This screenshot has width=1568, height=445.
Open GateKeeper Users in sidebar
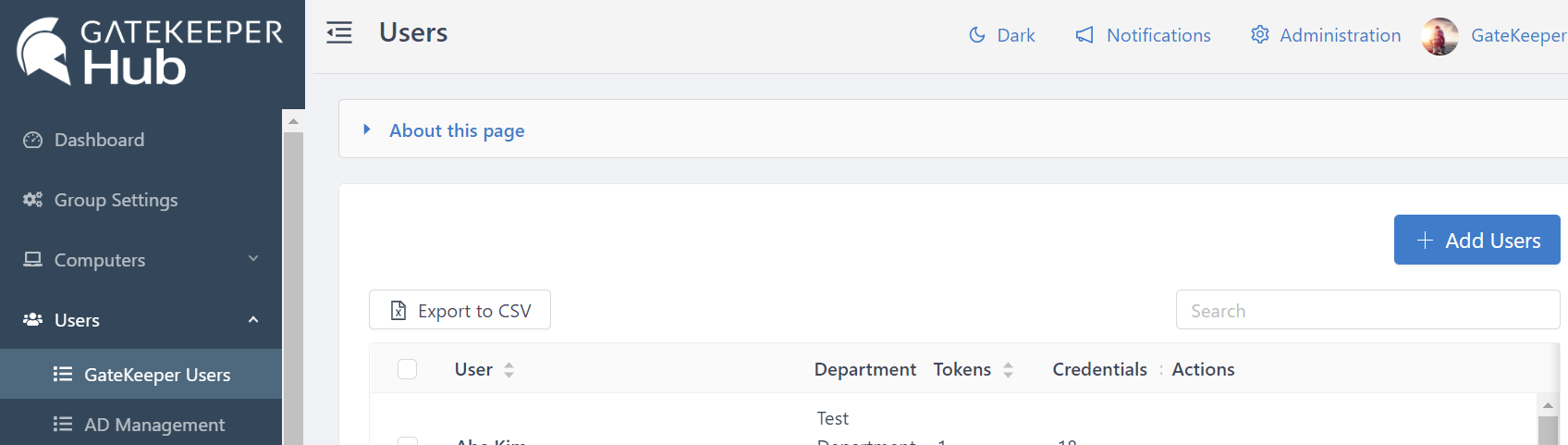(x=156, y=375)
